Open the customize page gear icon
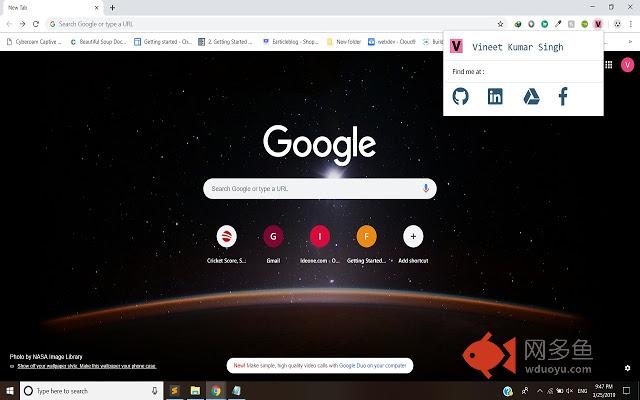The height and width of the screenshot is (400, 640). point(627,368)
